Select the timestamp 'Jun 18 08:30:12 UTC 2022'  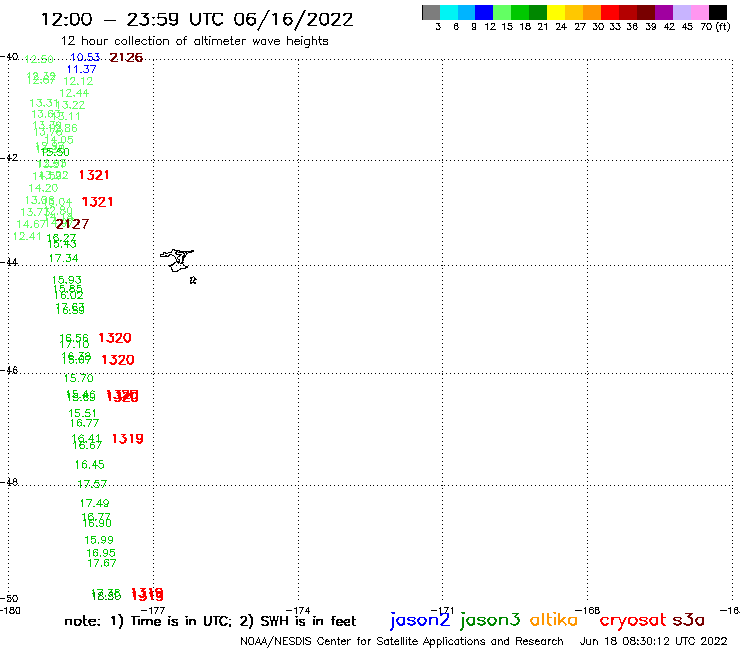(654, 641)
